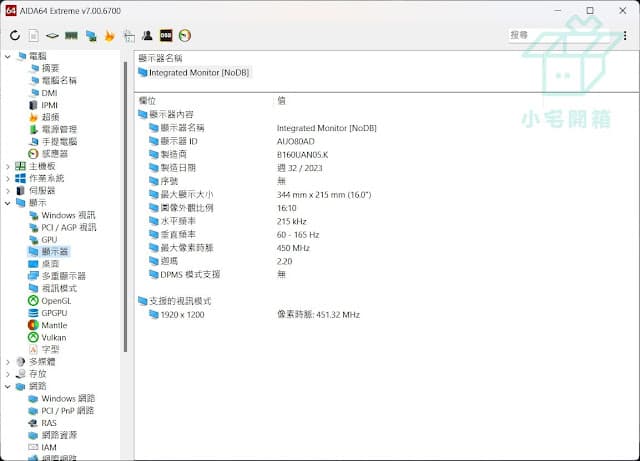Expand the 主機板 tree node
640x461 pixels.
(7, 166)
